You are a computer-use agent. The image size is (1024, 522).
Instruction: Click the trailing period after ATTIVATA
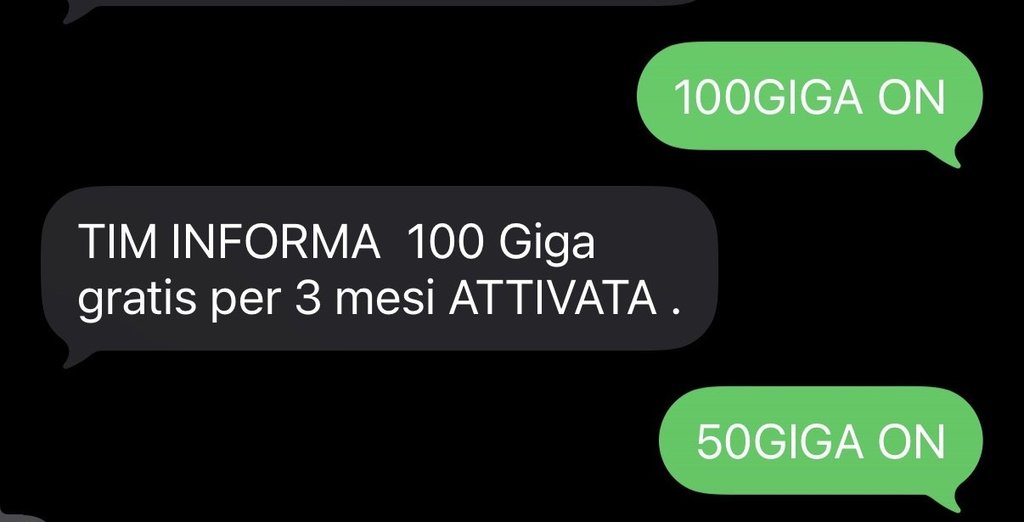click(x=675, y=314)
